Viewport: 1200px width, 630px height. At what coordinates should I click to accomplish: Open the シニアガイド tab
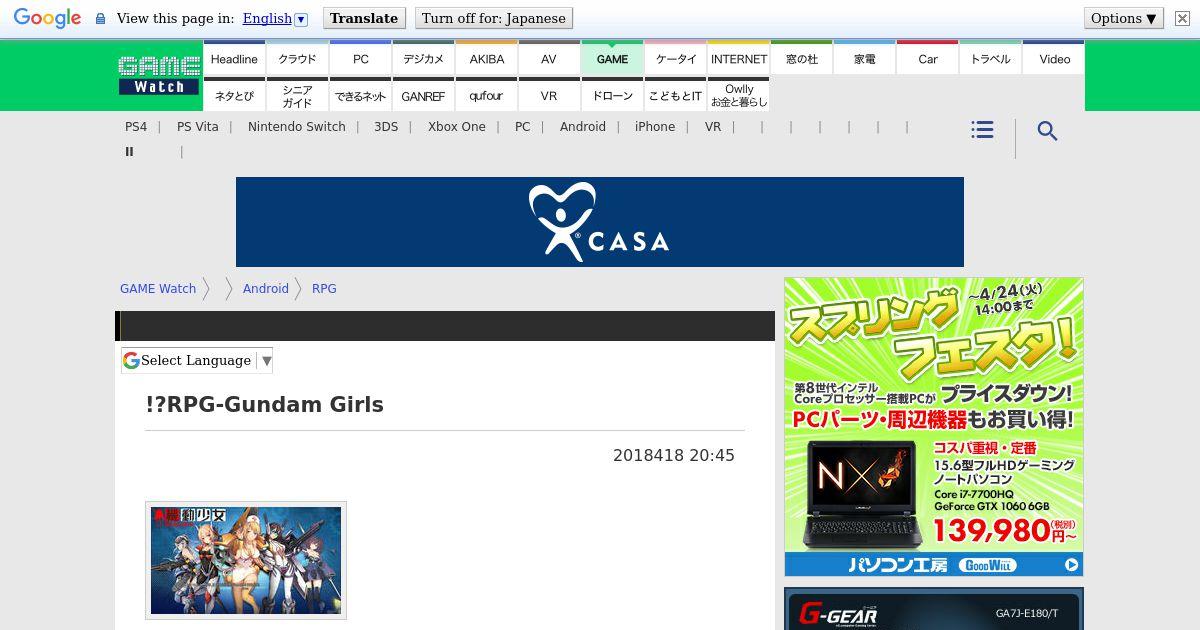click(297, 95)
